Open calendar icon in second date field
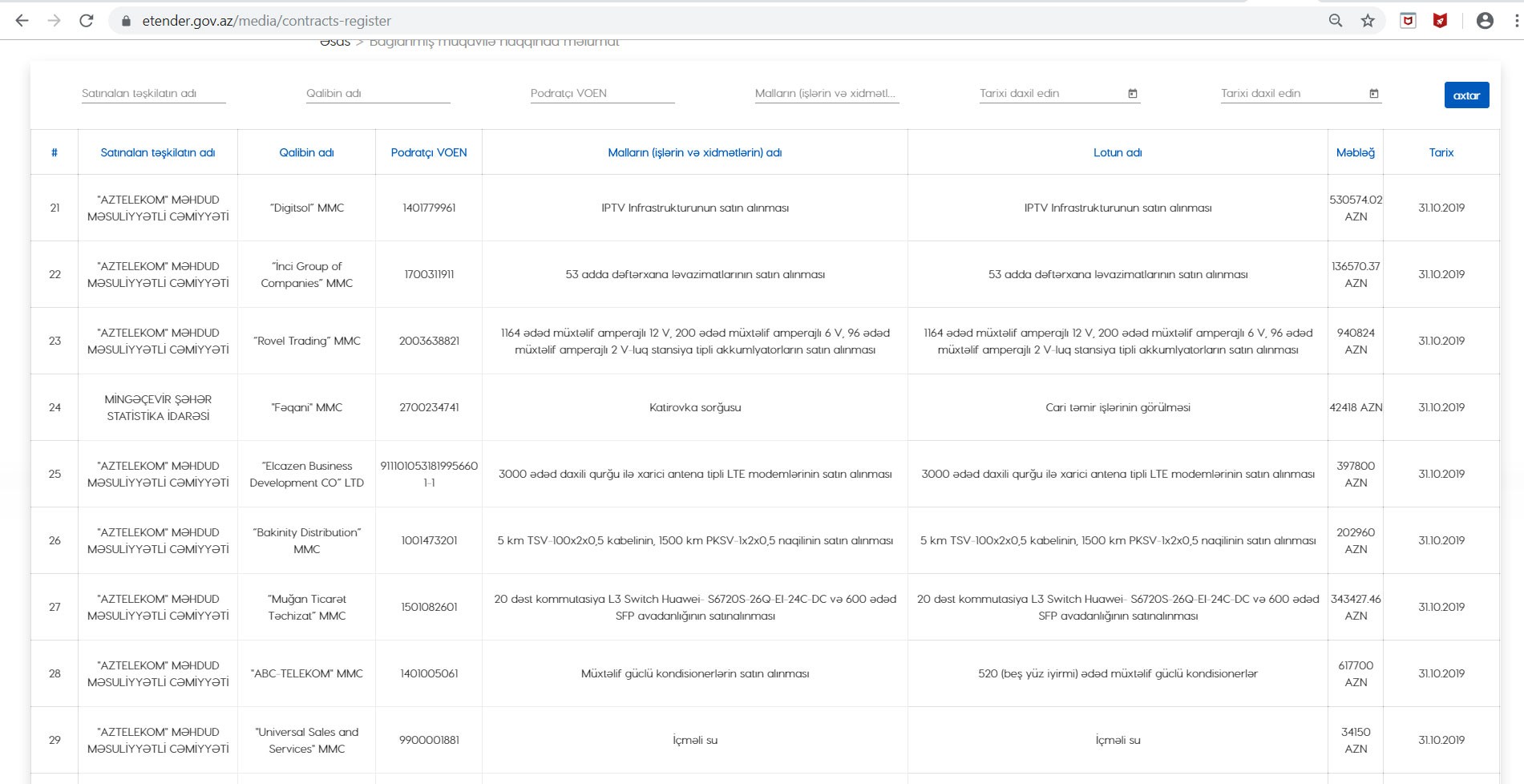 point(1374,94)
